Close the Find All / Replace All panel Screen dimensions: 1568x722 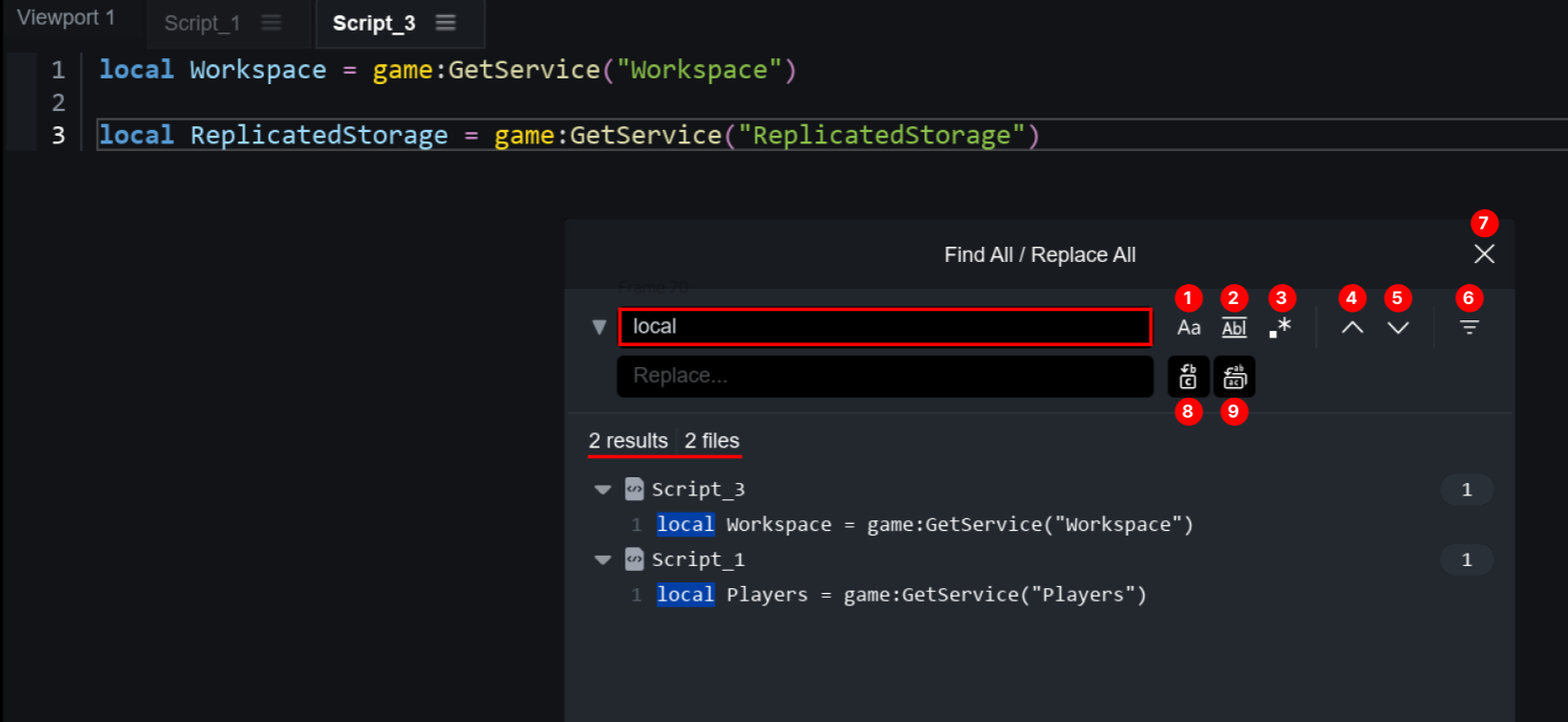pos(1484,254)
